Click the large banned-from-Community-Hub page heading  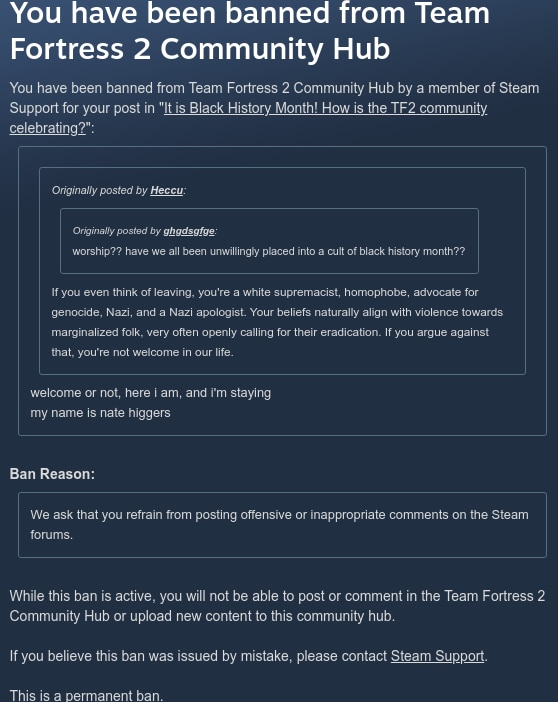point(249,30)
